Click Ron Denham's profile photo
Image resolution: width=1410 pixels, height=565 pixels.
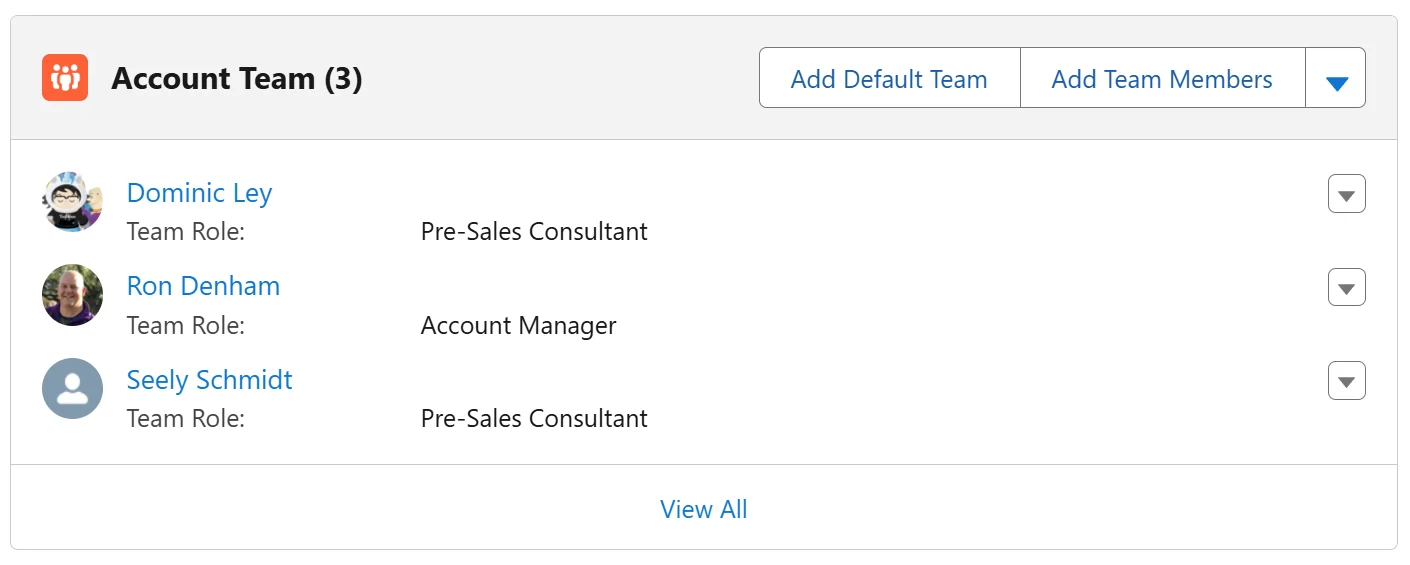tap(72, 295)
